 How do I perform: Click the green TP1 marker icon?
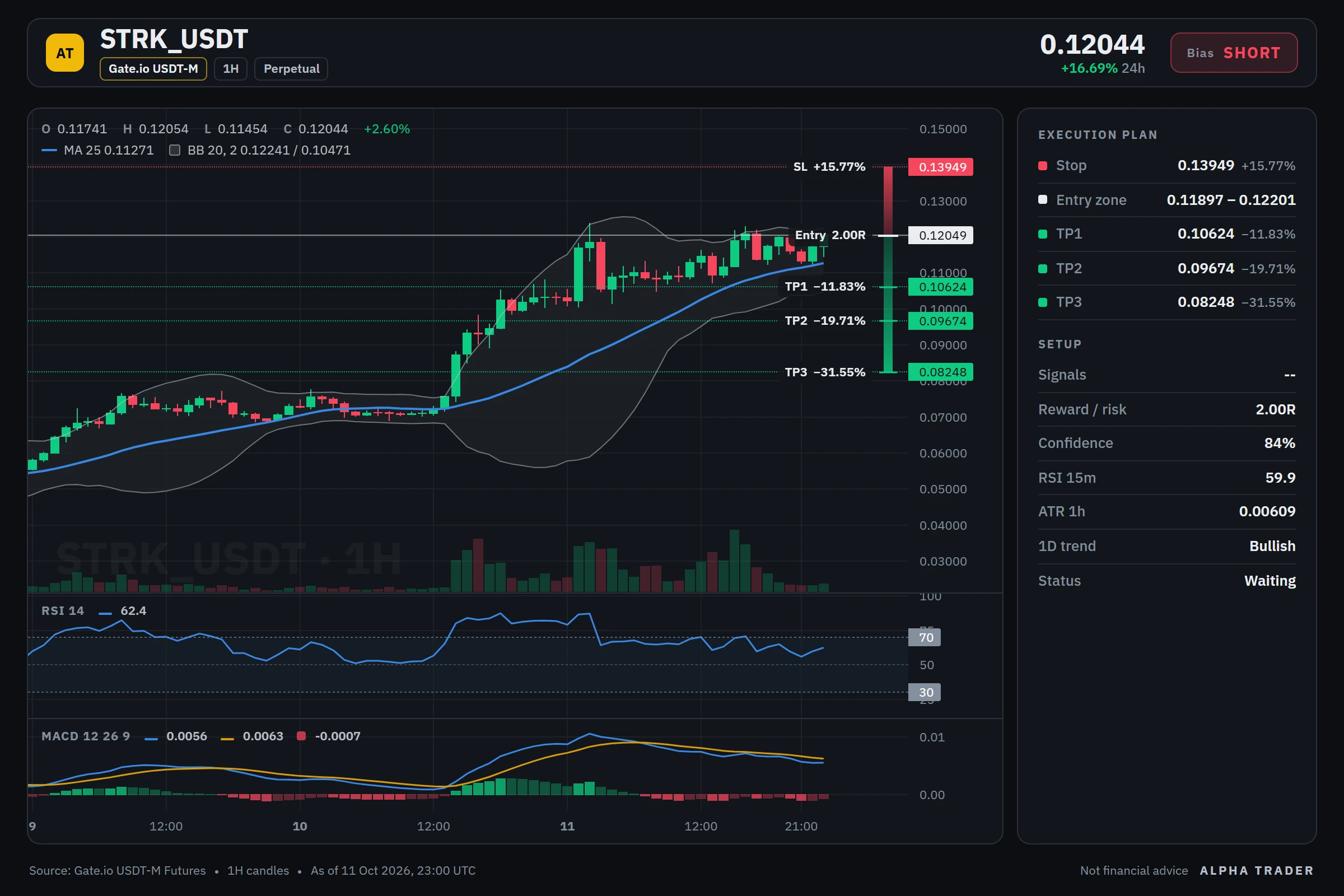click(x=1042, y=234)
